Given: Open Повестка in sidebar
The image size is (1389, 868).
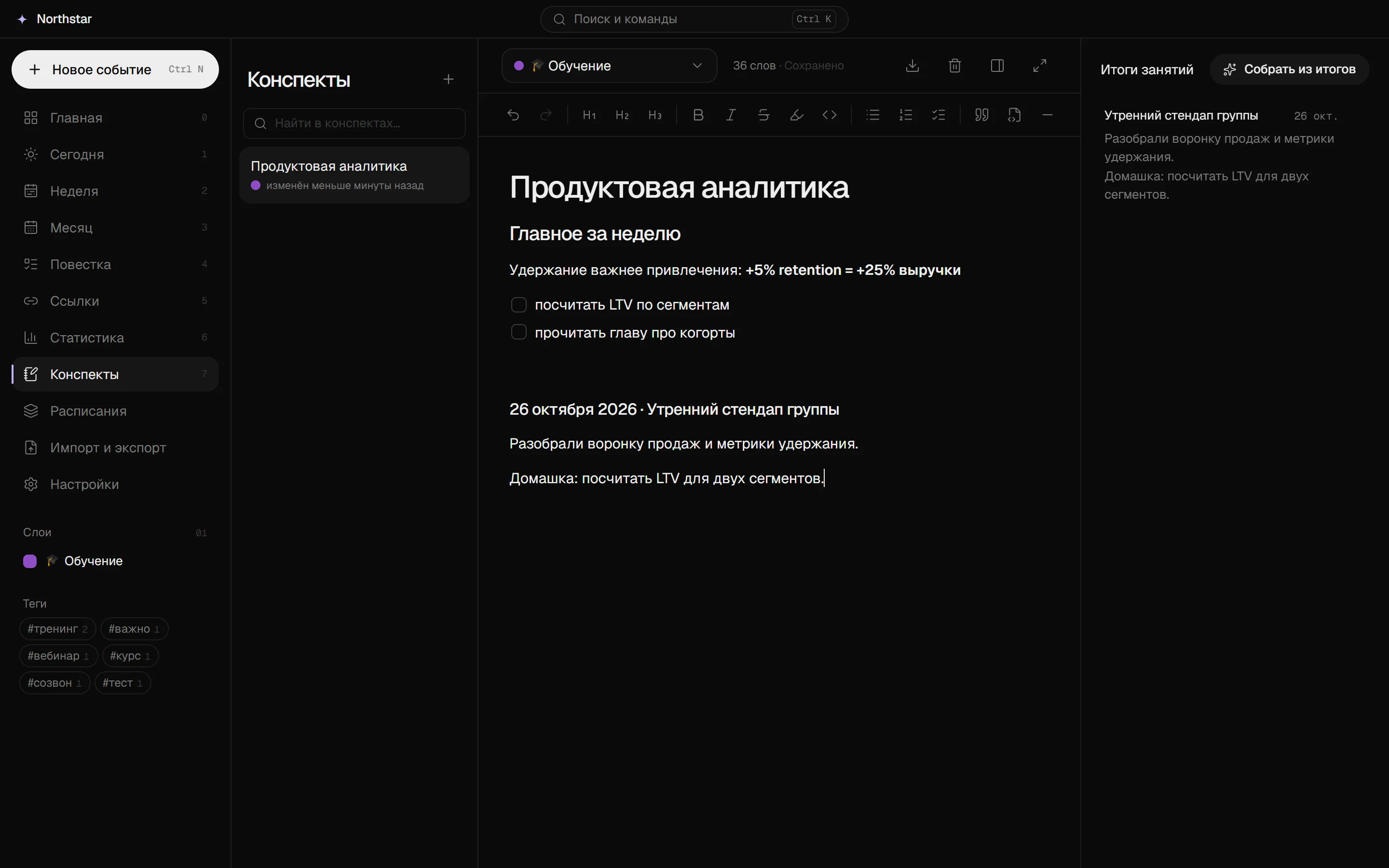Looking at the screenshot, I should pos(115,265).
